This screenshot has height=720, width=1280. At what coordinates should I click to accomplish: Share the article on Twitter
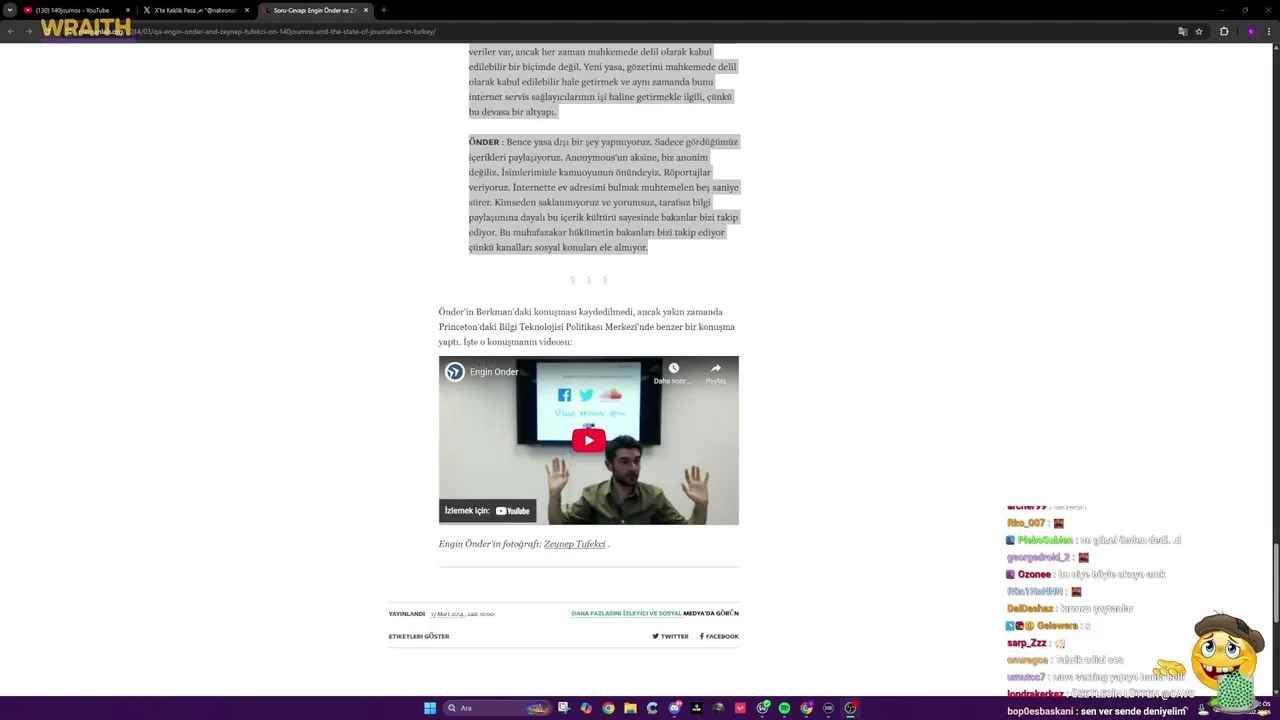(x=670, y=636)
